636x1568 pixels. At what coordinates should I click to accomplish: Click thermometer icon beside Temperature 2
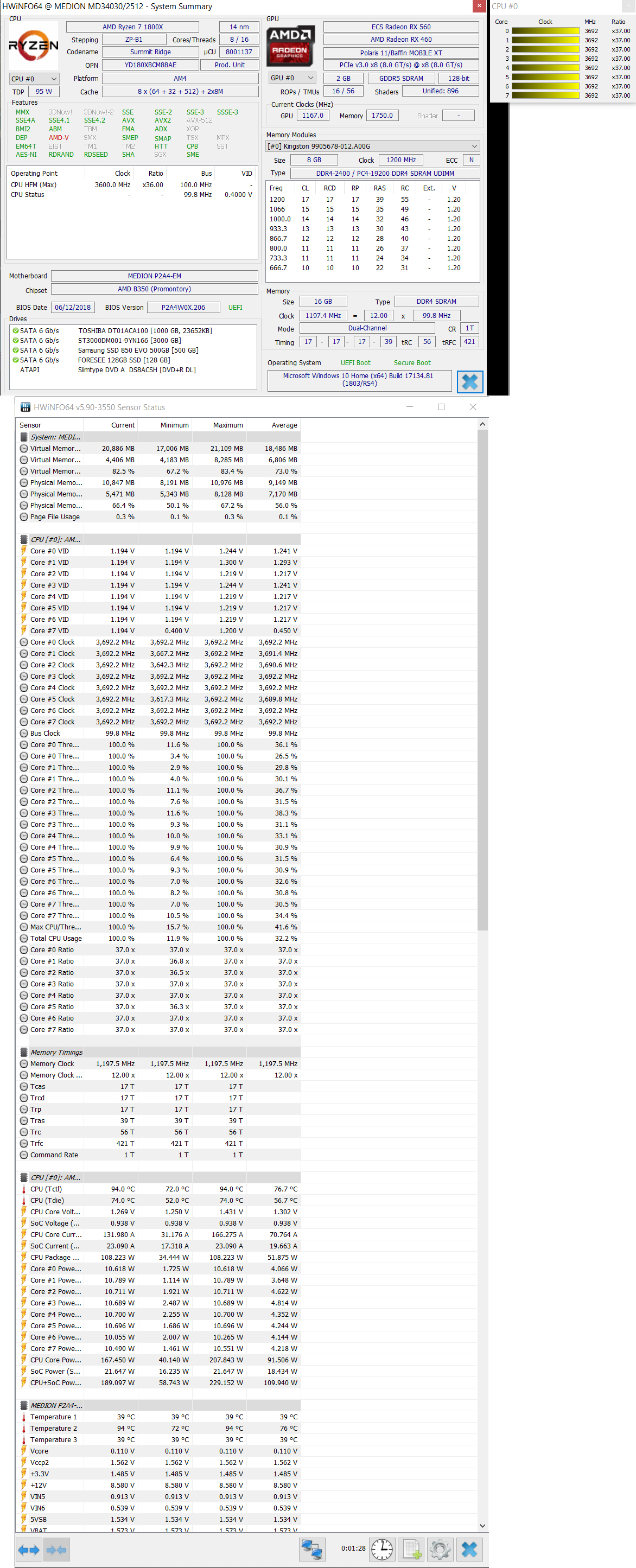click(24, 1428)
